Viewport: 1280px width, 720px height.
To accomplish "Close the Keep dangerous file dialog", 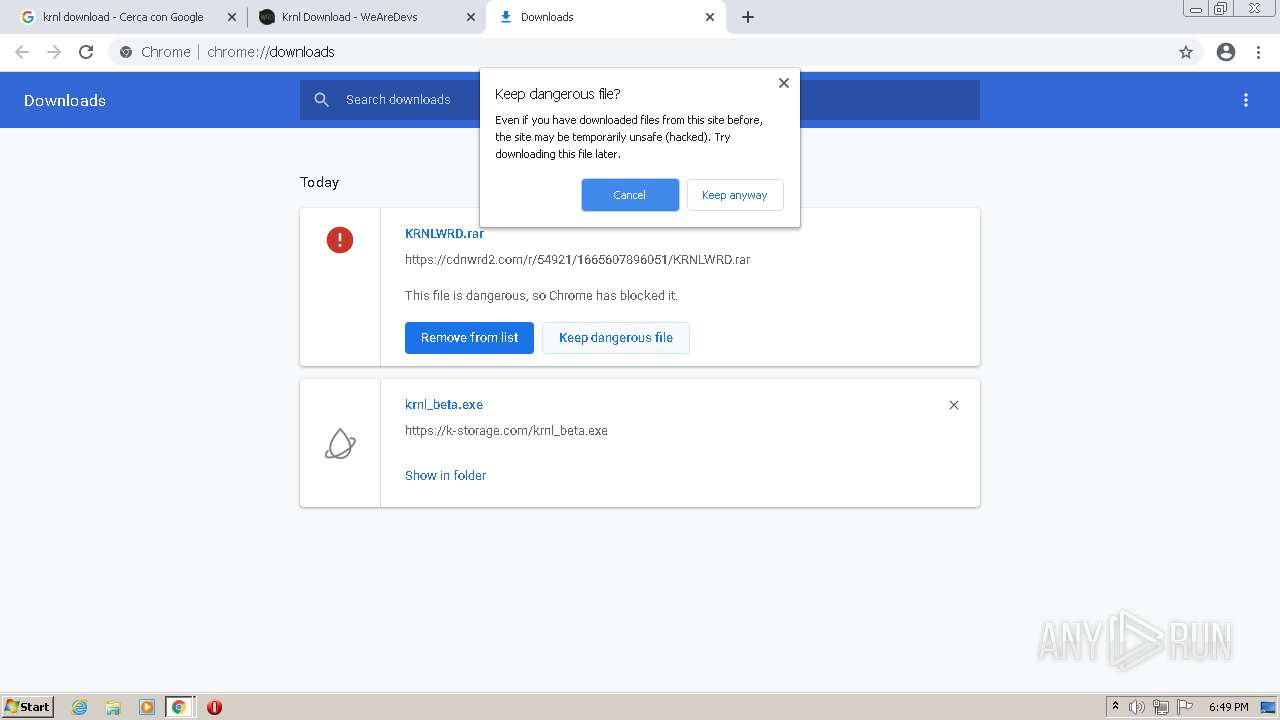I will (x=784, y=83).
